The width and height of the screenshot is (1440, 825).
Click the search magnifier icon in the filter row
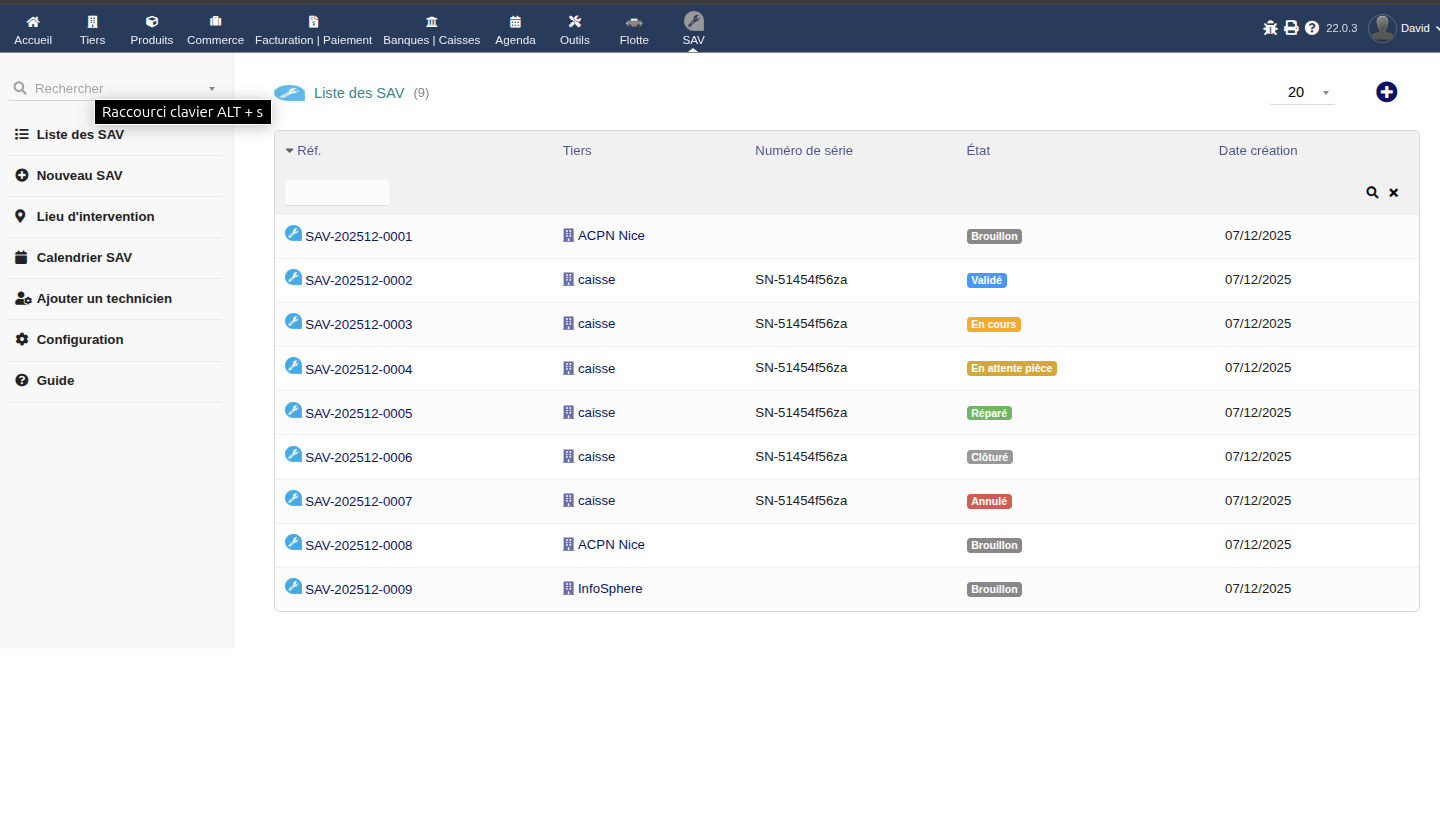click(x=1372, y=192)
